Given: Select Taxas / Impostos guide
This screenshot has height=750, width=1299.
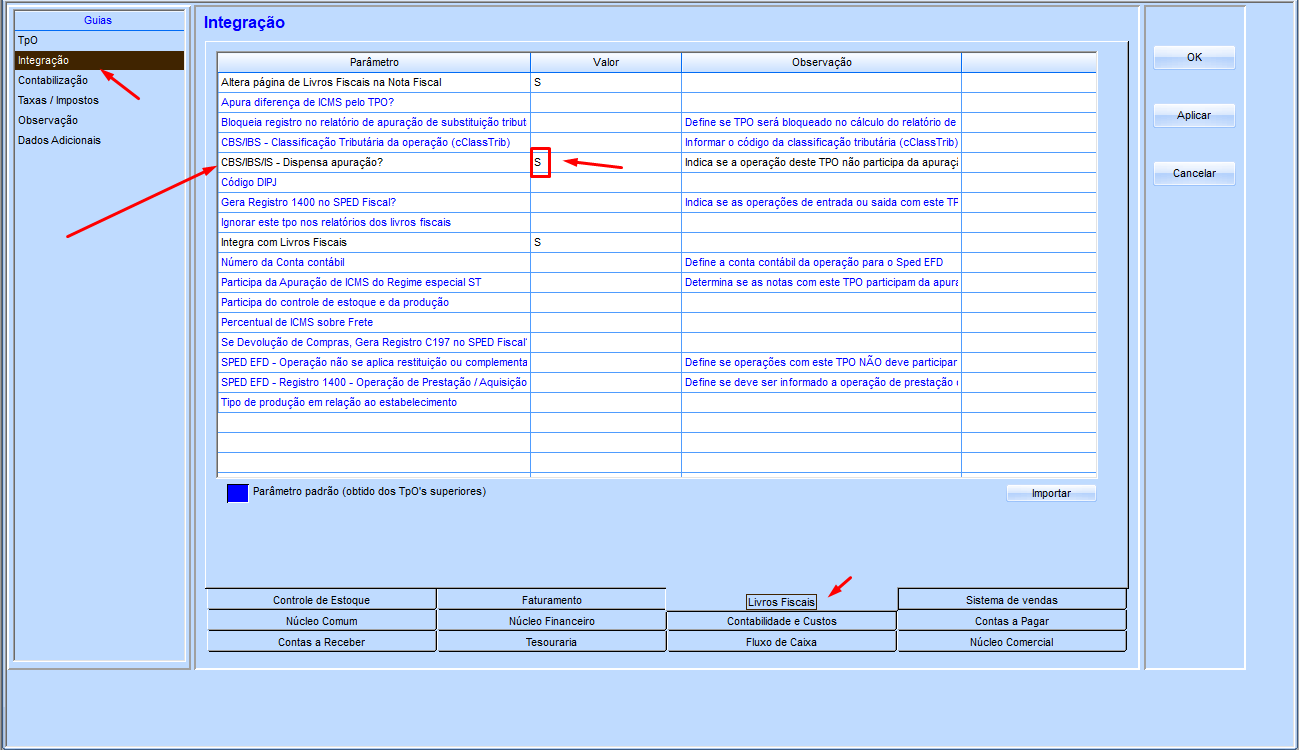Looking at the screenshot, I should 58,100.
